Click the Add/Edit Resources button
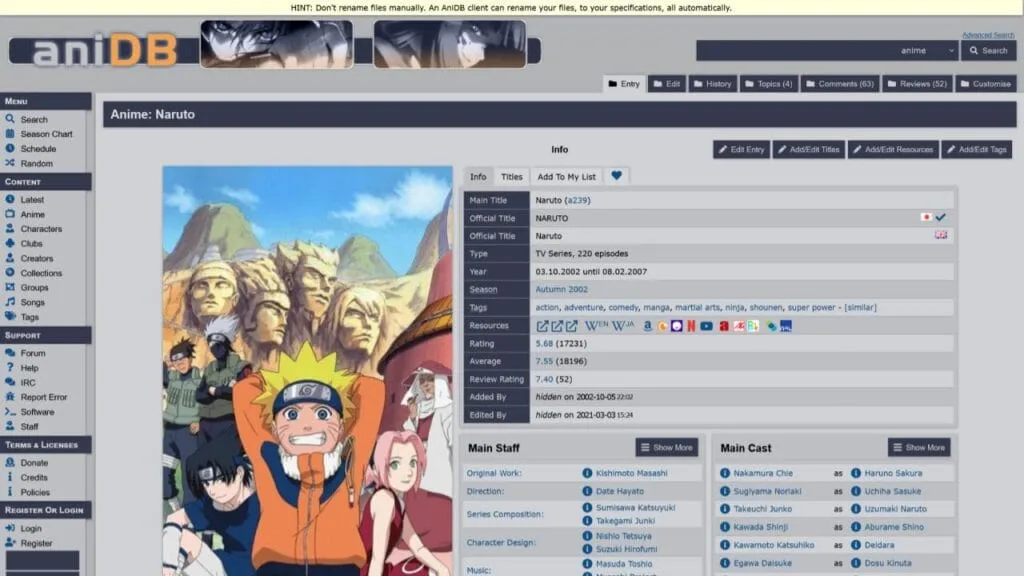This screenshot has height=576, width=1024. click(x=893, y=150)
